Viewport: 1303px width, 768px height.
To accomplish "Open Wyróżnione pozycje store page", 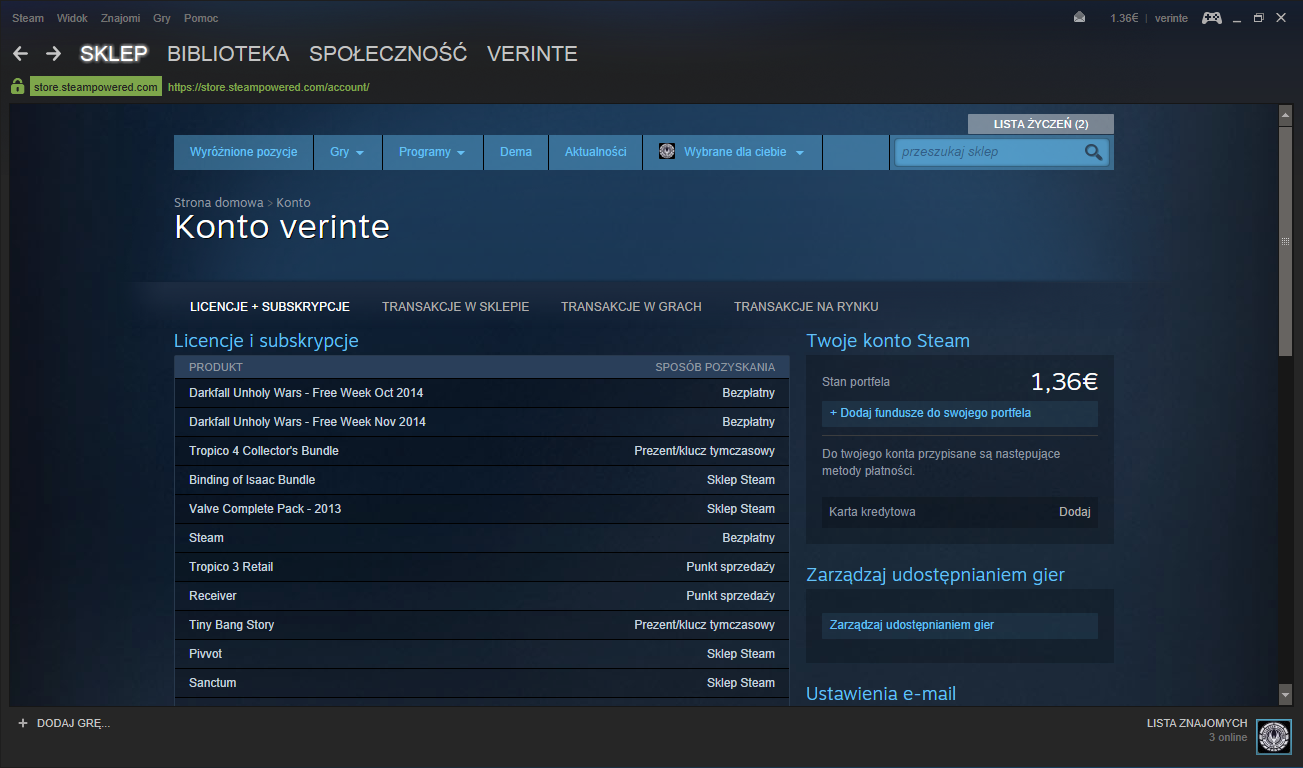I will [x=244, y=152].
